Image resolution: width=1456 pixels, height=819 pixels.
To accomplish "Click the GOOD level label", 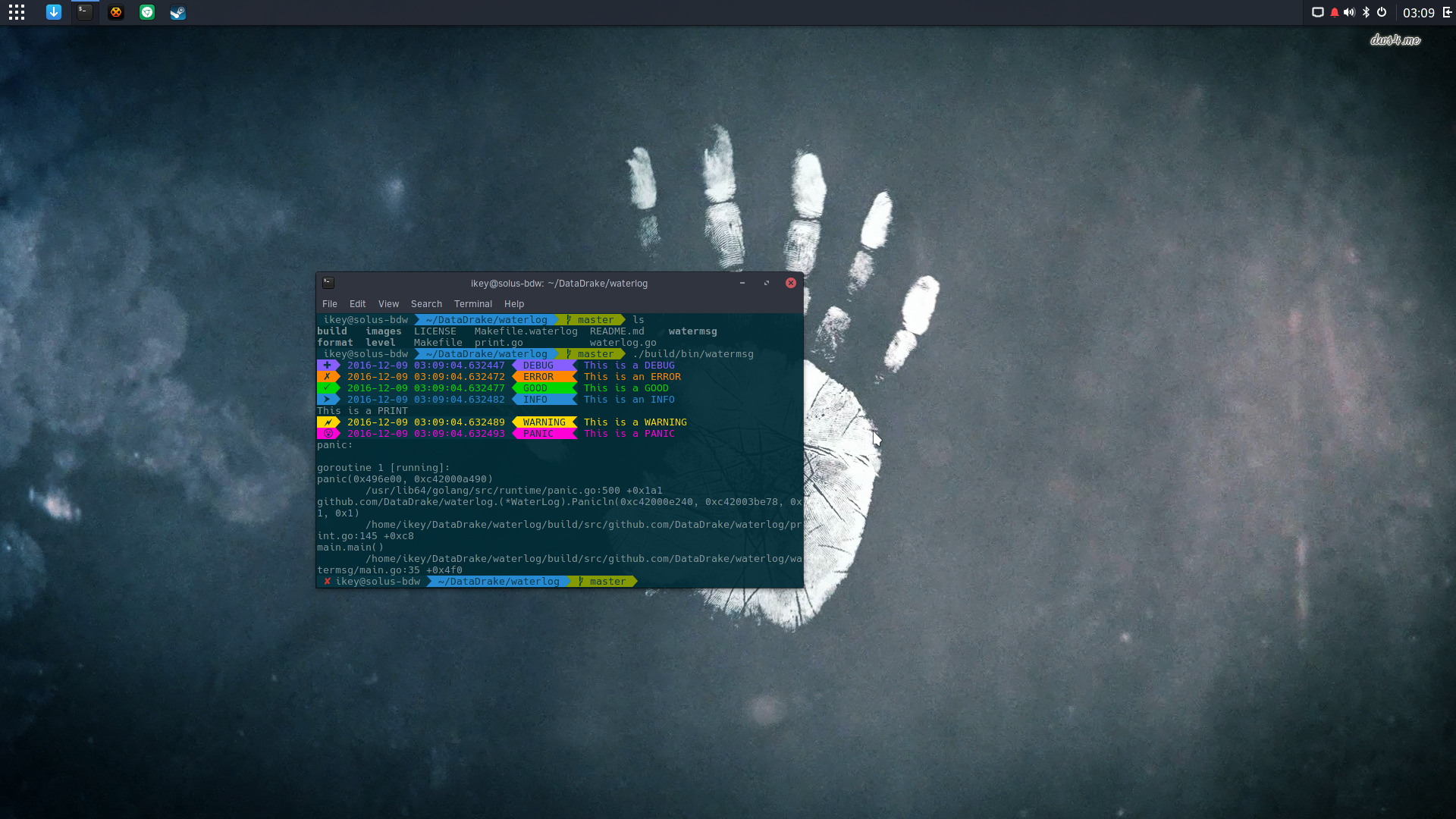I will pos(535,388).
